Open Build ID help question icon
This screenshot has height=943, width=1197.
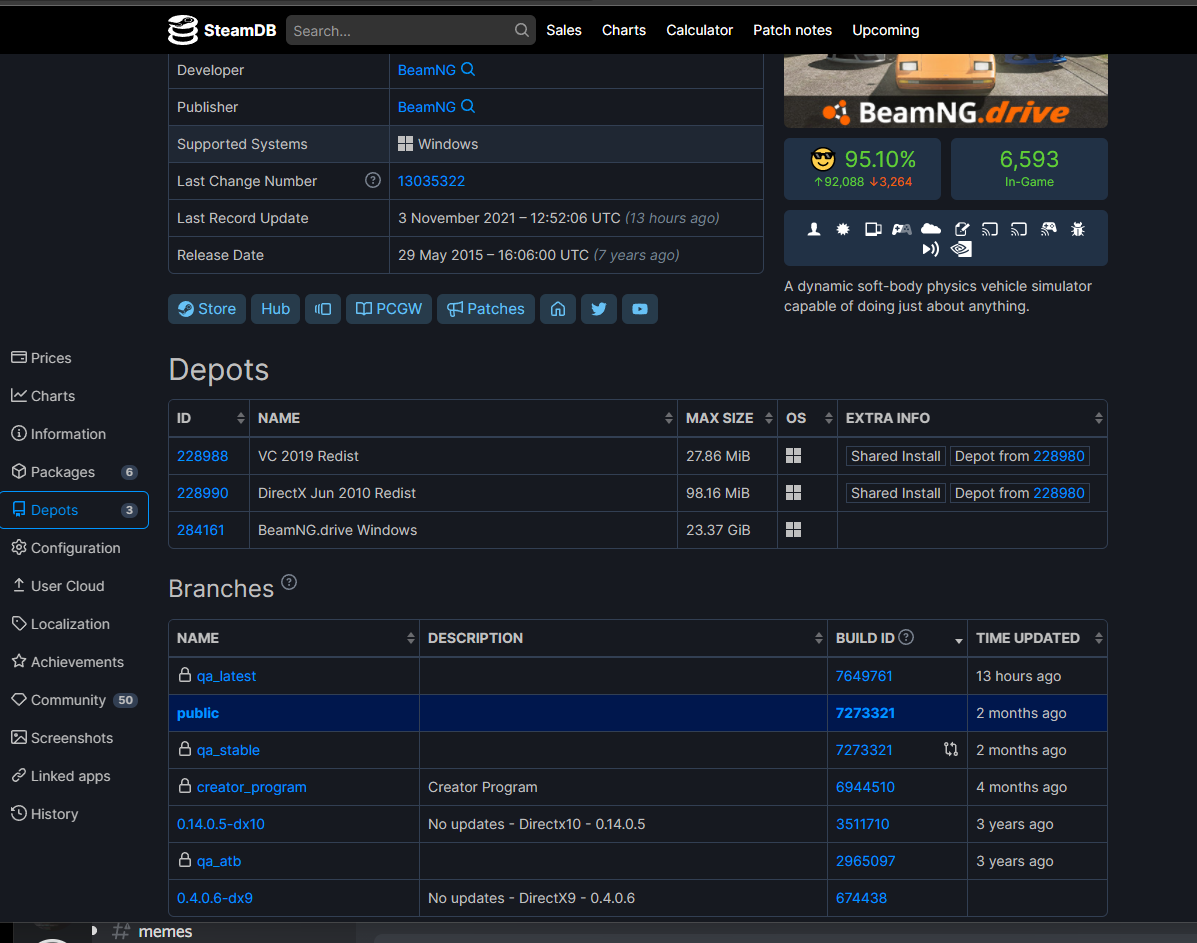point(906,637)
